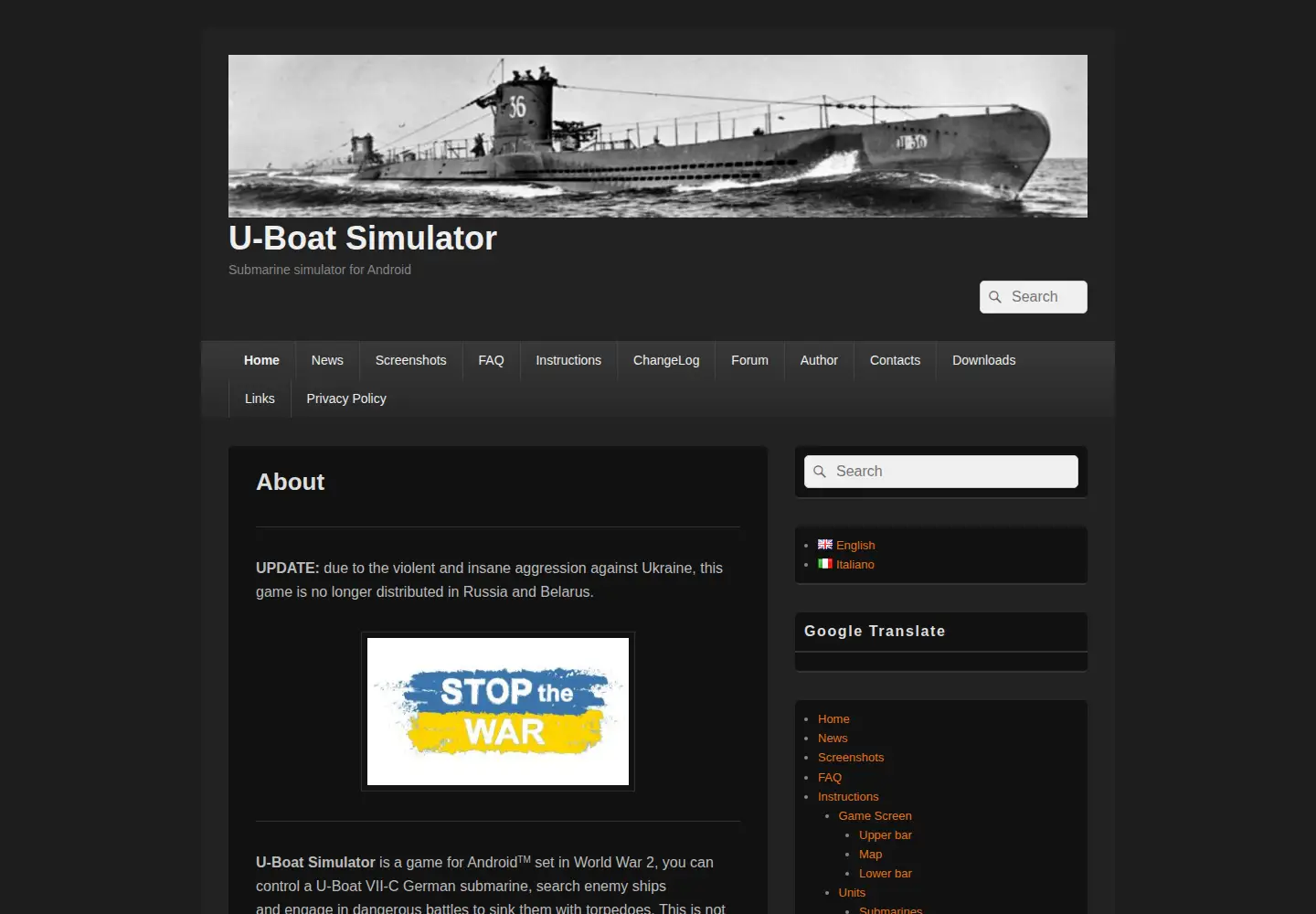This screenshot has width=1316, height=914.
Task: Open the News menu item
Action: pyautogui.click(x=327, y=360)
